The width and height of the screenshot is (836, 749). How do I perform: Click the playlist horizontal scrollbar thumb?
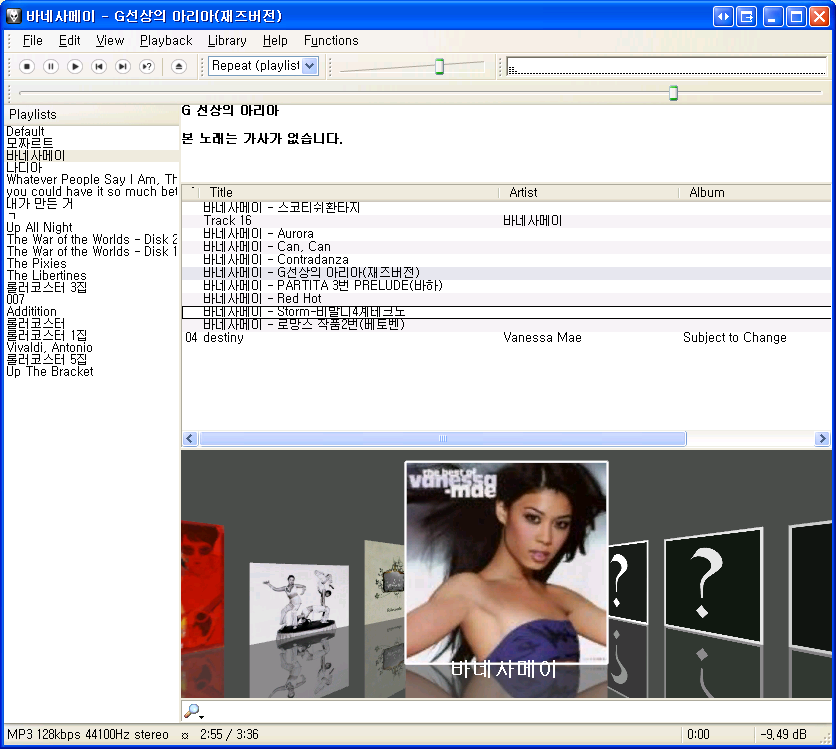[443, 439]
